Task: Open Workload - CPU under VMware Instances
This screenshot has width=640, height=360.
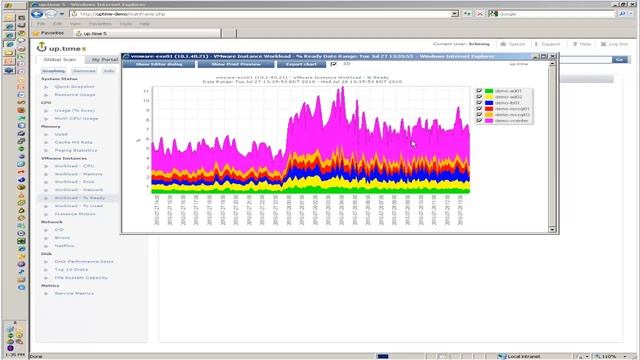Action: 74,166
